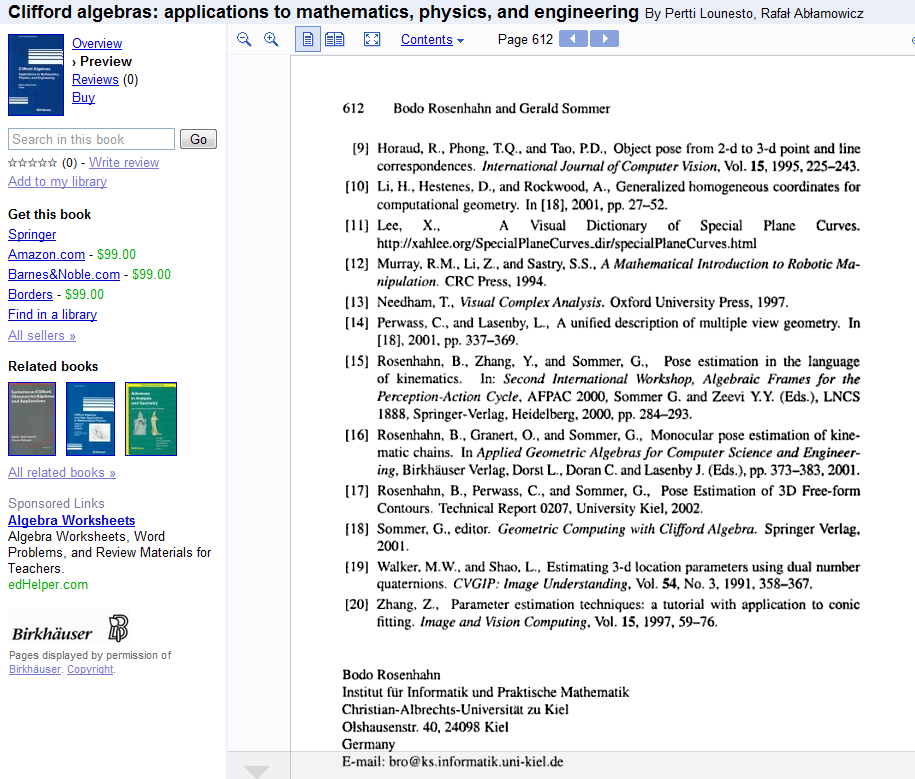Open the Overview link
915x779 pixels.
pos(97,43)
